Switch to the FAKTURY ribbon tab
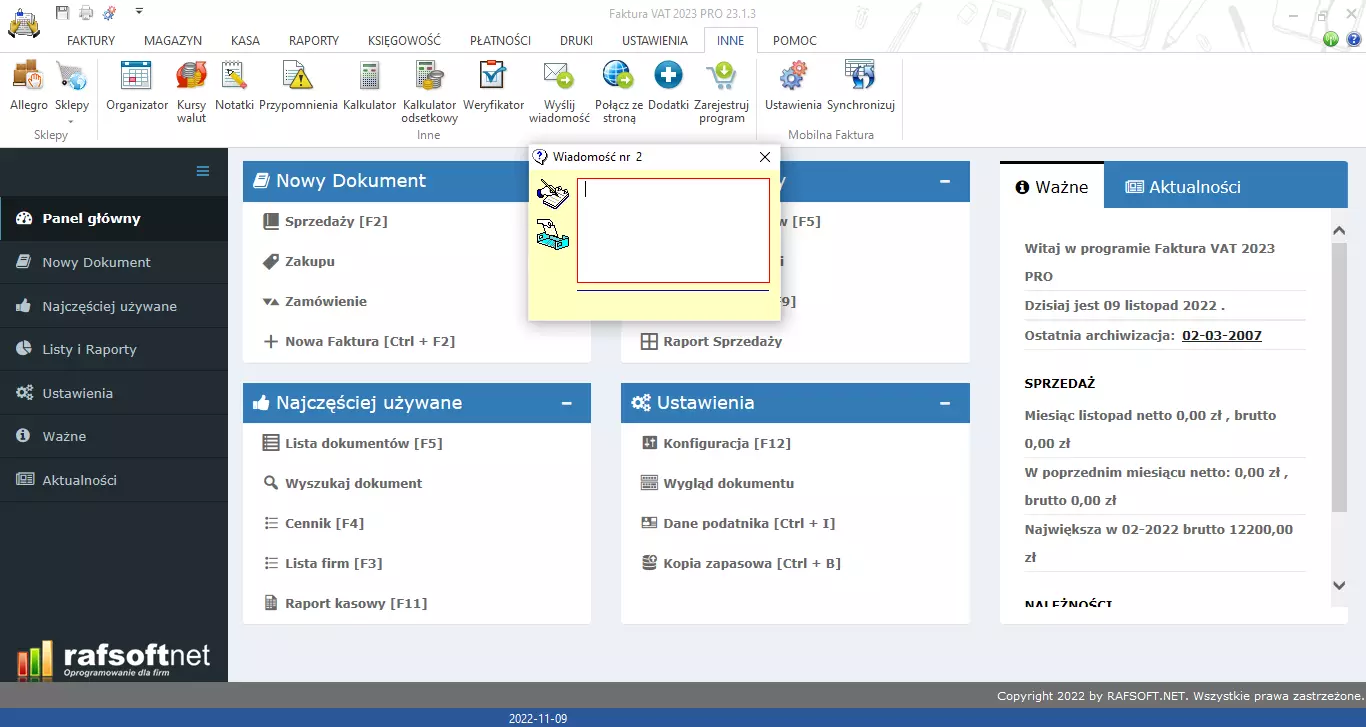Image resolution: width=1366 pixels, height=727 pixels. [x=91, y=41]
